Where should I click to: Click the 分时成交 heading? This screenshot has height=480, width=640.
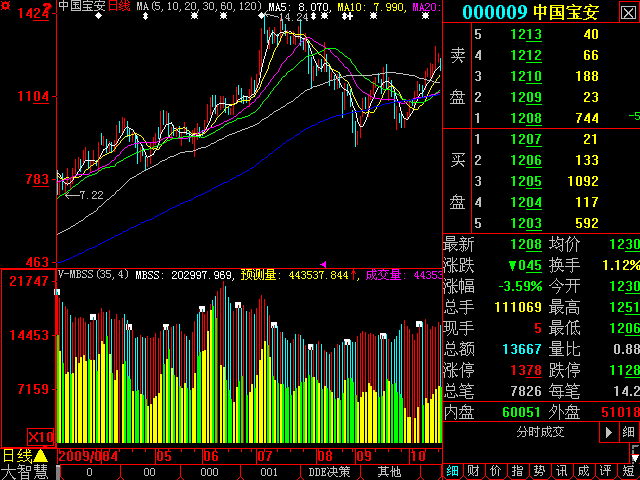(x=540, y=432)
